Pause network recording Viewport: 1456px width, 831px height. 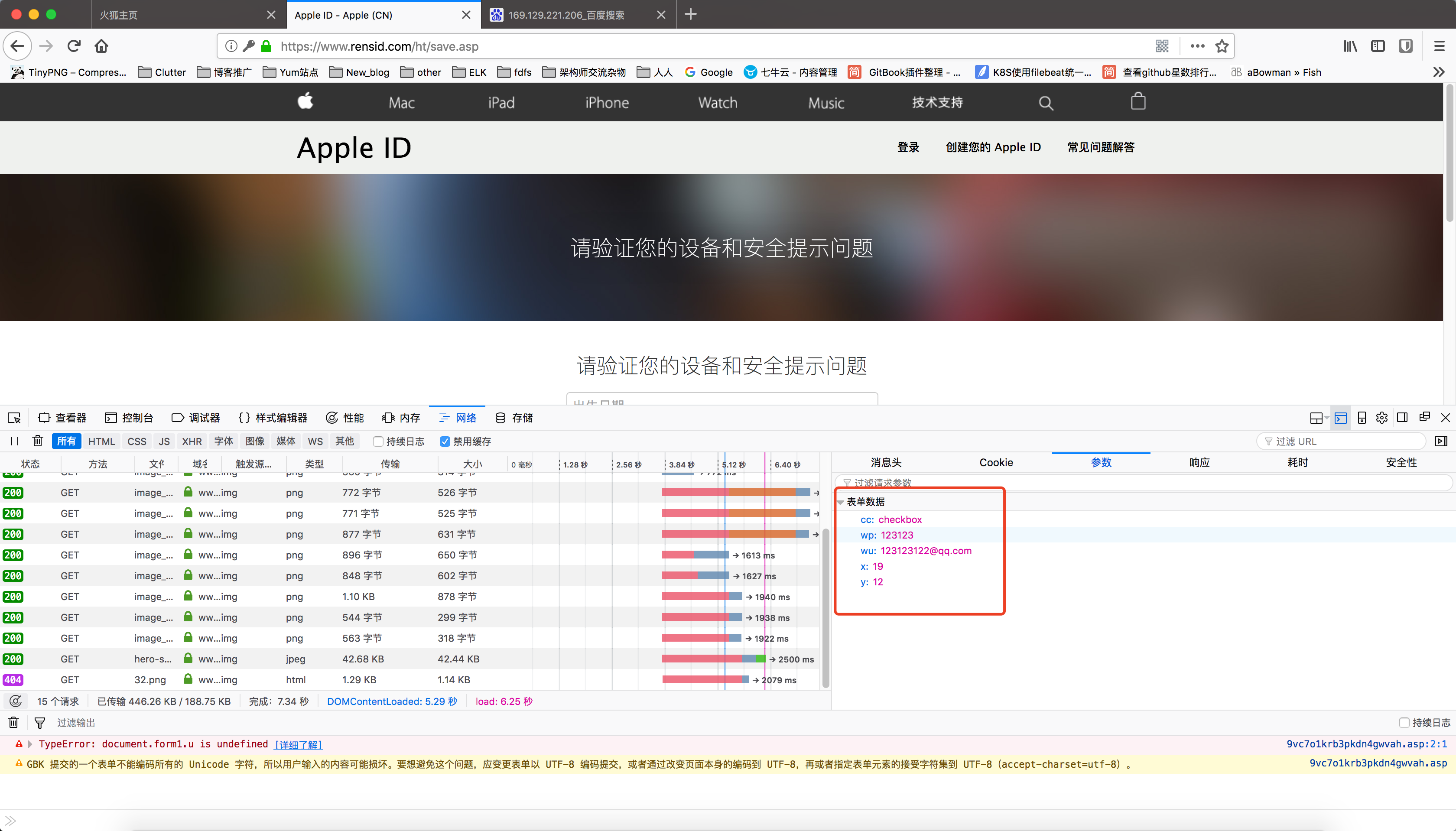pos(15,441)
